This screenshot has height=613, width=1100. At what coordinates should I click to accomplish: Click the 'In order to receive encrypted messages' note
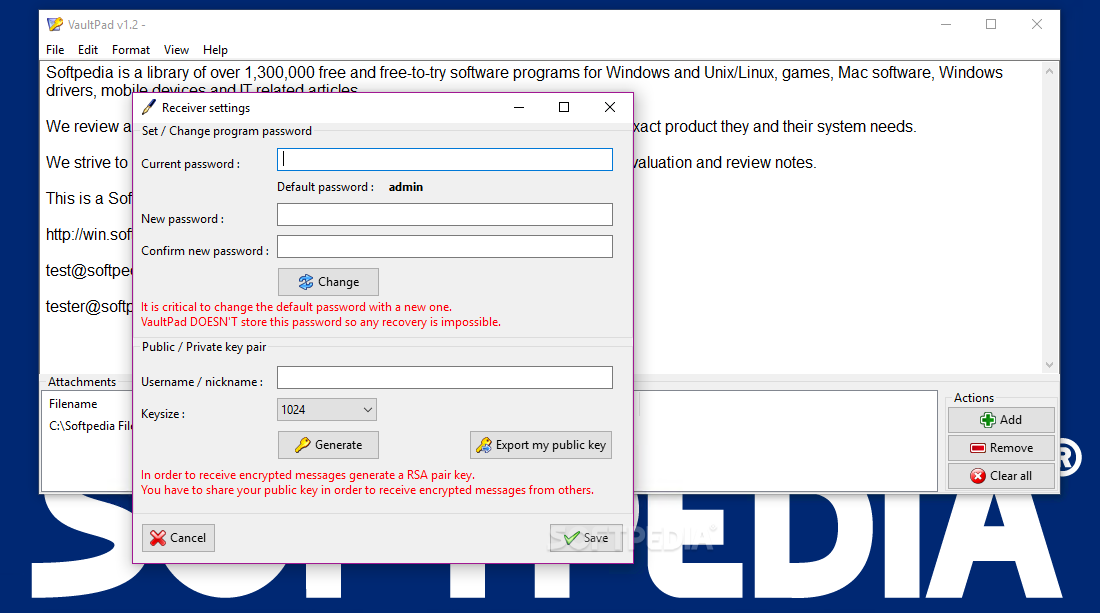(308, 475)
